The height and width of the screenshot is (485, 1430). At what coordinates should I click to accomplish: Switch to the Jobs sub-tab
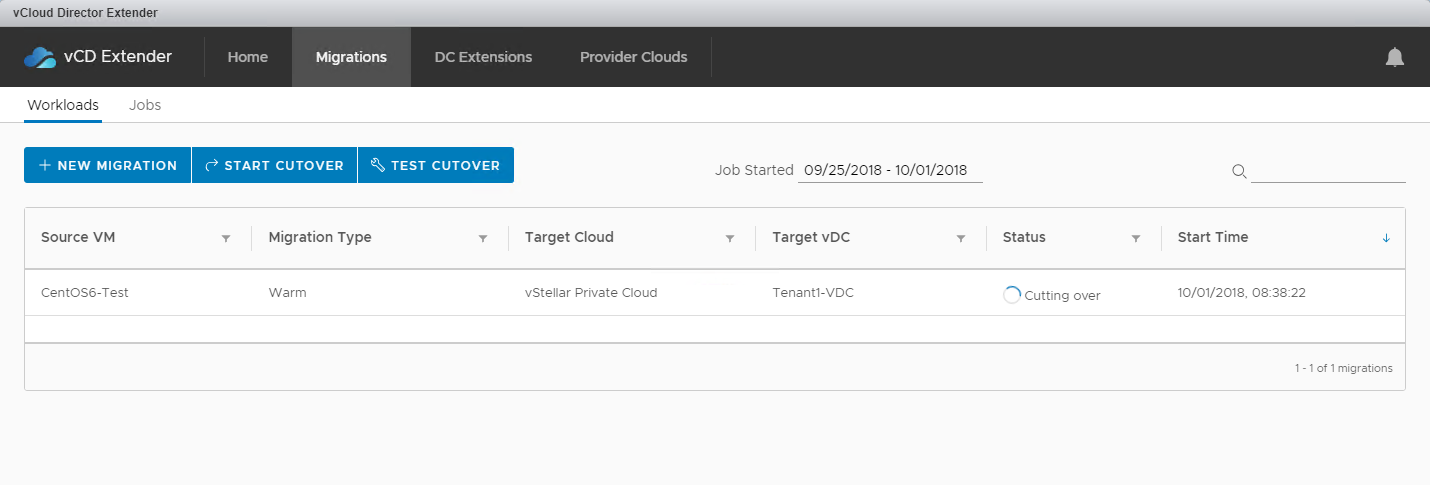point(145,105)
